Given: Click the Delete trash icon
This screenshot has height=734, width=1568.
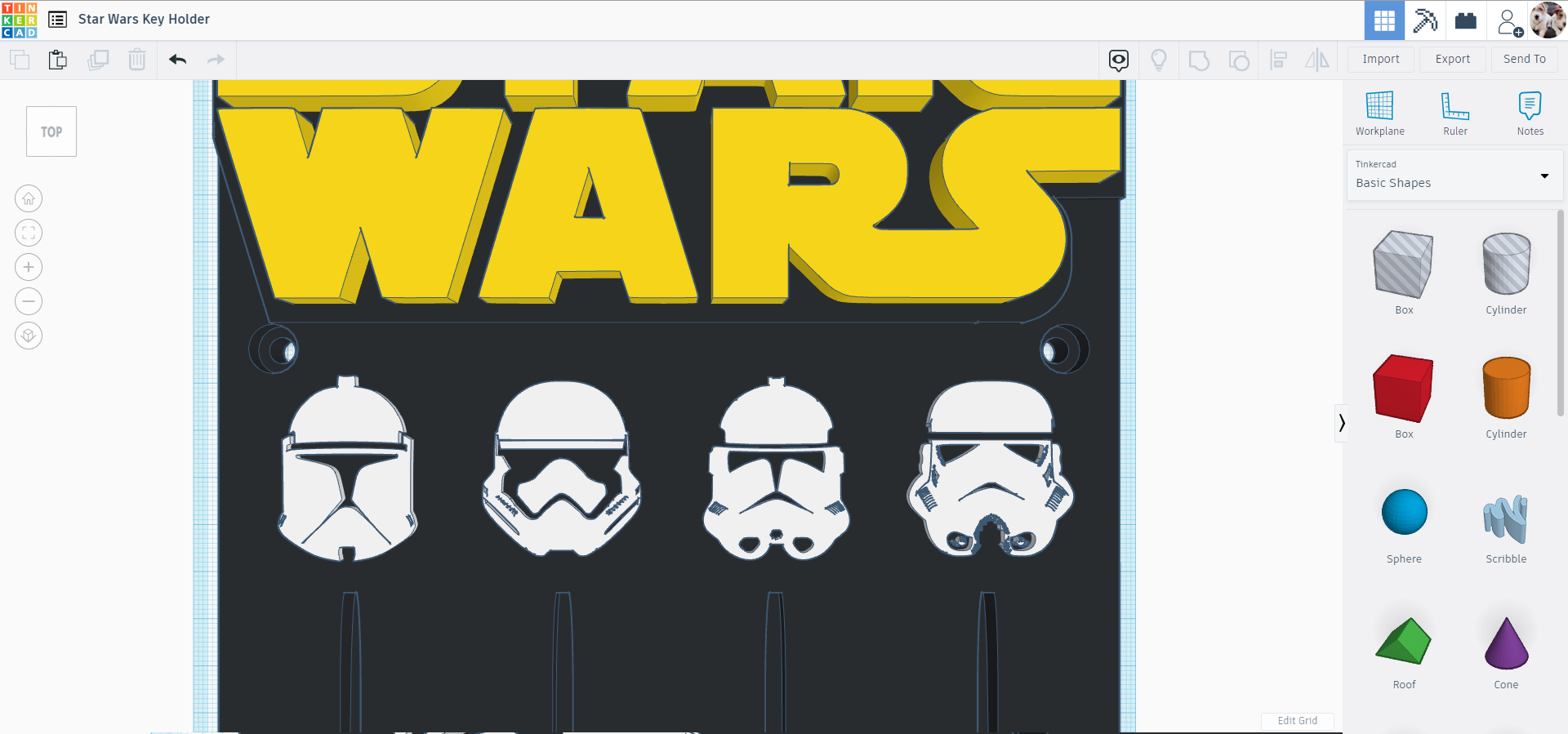Looking at the screenshot, I should click(x=137, y=60).
